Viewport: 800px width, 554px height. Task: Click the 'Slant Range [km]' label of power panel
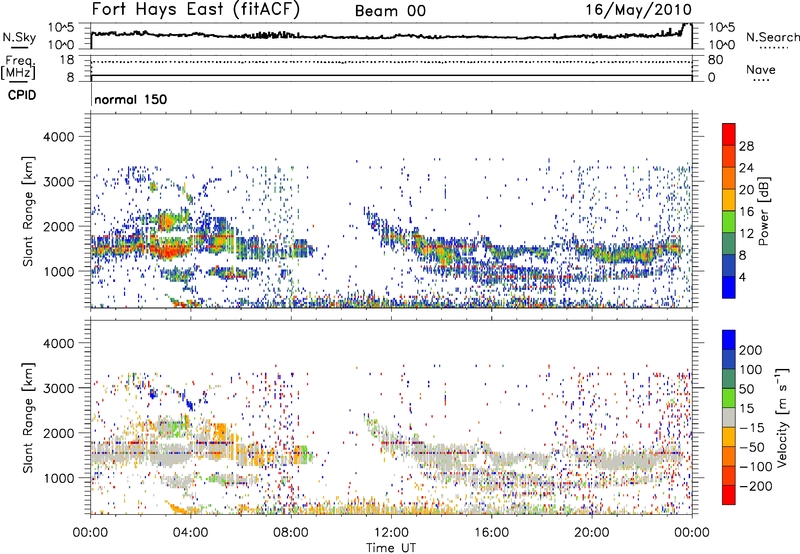pyautogui.click(x=28, y=211)
